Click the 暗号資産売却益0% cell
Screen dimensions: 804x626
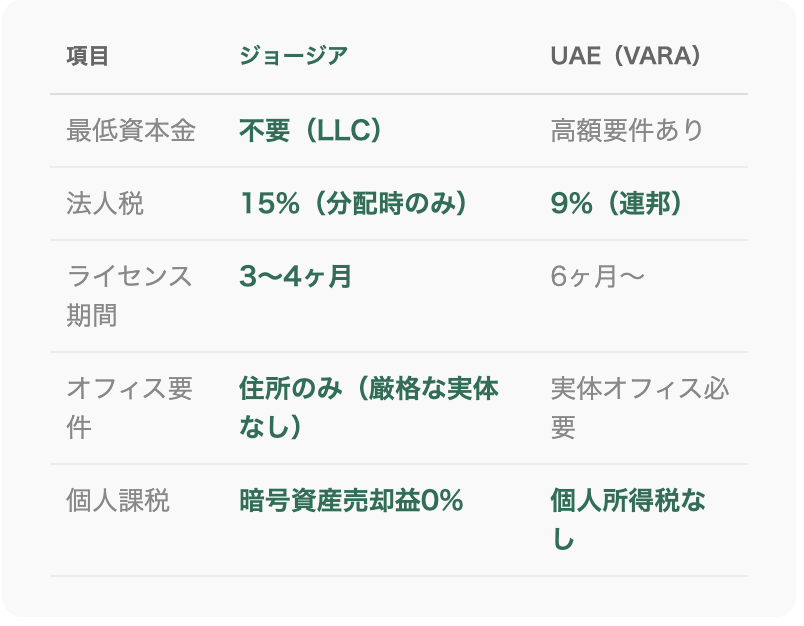click(351, 500)
